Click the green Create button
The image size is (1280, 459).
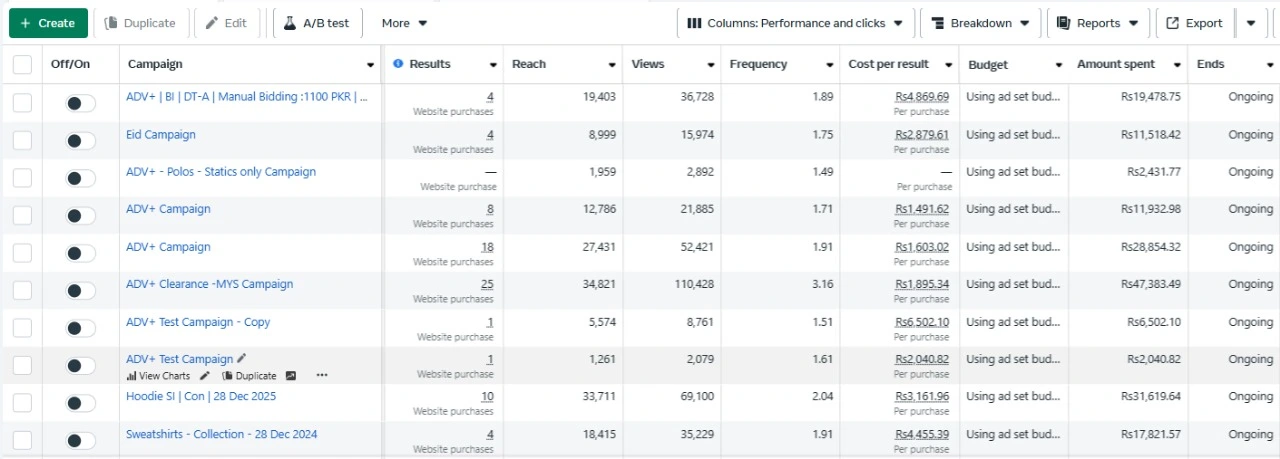(x=48, y=23)
